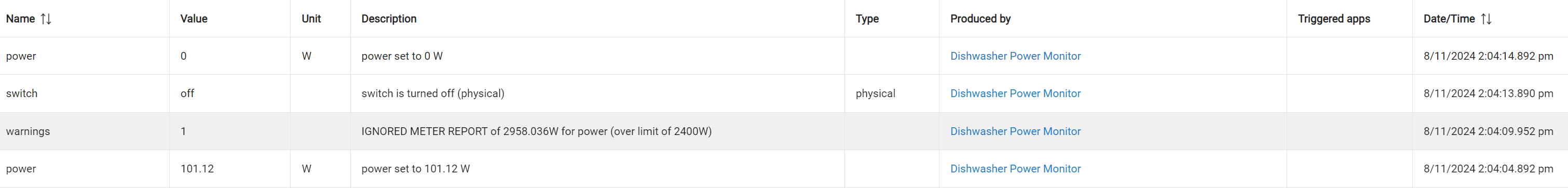This screenshot has width=1568, height=188.
Task: Open Dishwasher Power Monitor link in 101.12 row
Action: point(1015,169)
